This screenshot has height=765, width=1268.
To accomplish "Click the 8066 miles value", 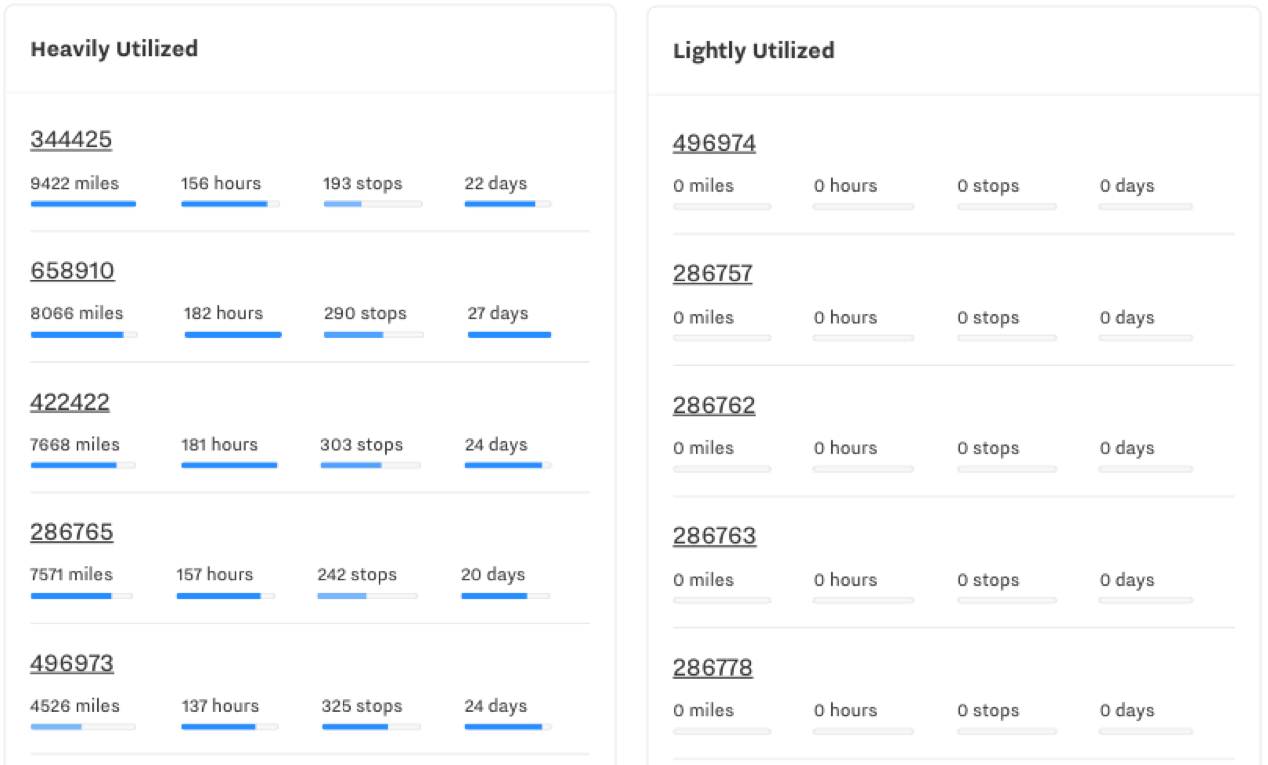I will [77, 313].
